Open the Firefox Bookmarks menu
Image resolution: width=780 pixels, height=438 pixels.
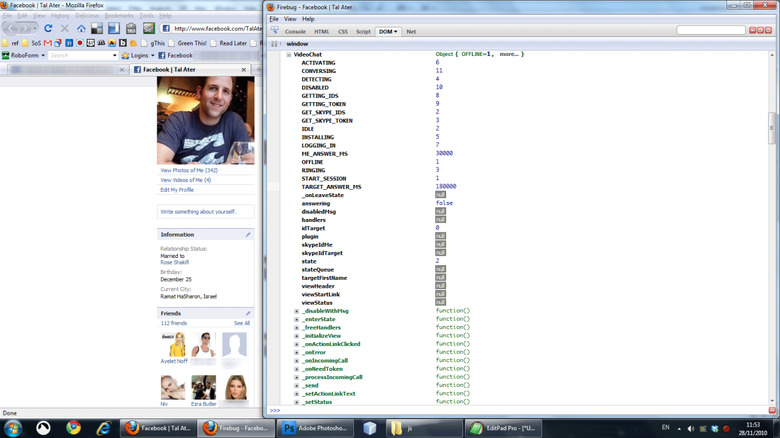pos(120,17)
